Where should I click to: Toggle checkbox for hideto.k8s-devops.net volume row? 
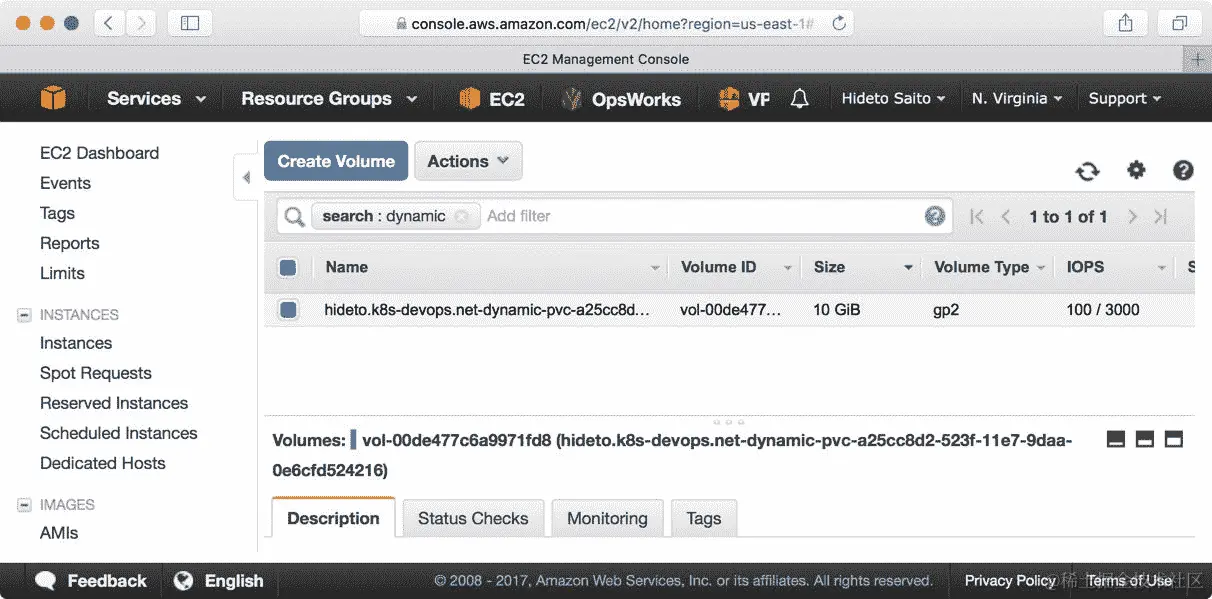tap(288, 310)
